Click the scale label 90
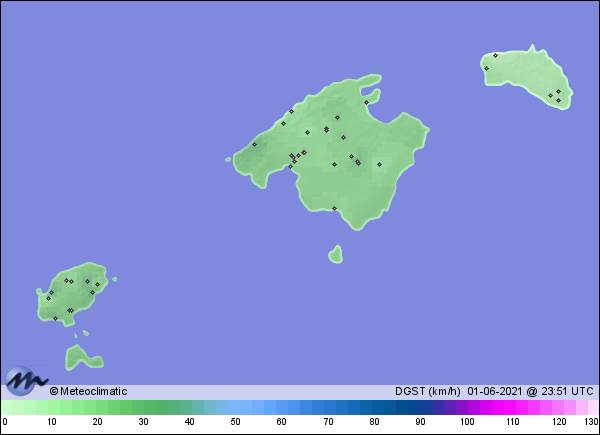Viewport: 600px width, 435px height. pyautogui.click(x=420, y=422)
